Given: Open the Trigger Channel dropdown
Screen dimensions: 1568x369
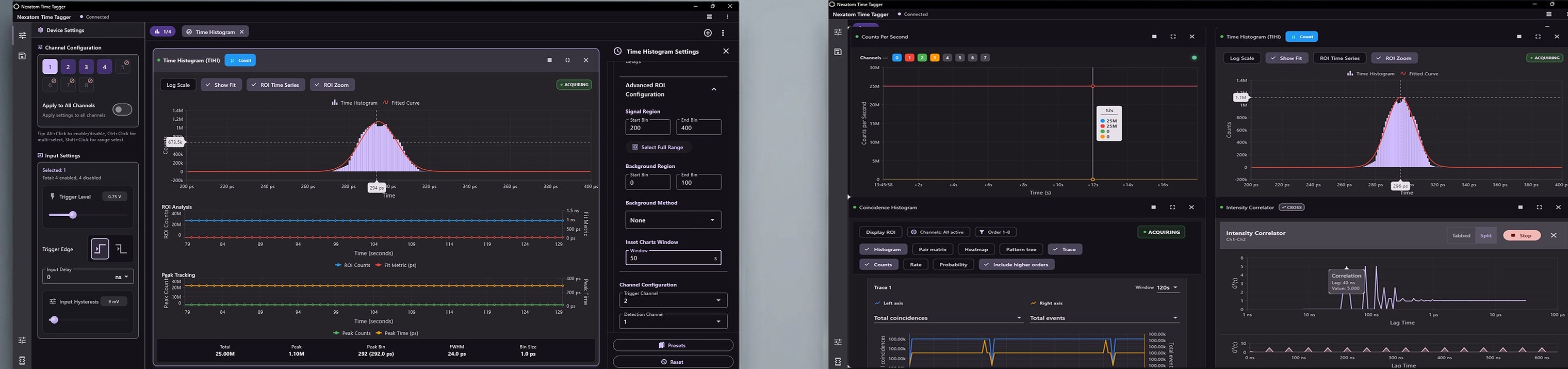Looking at the screenshot, I should coord(673,299).
